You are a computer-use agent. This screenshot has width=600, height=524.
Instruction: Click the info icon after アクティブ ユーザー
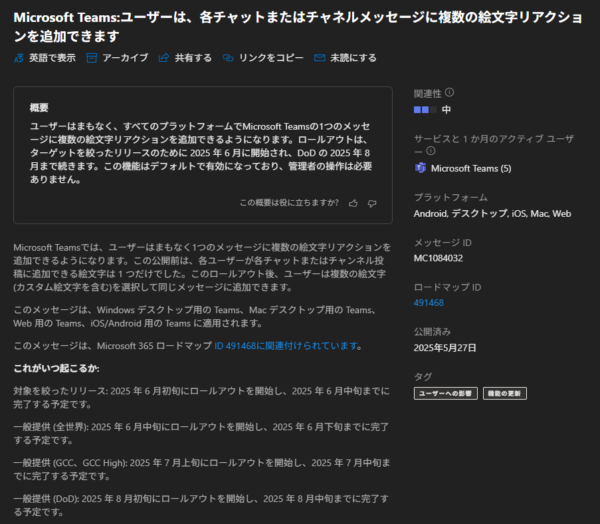(x=431, y=151)
